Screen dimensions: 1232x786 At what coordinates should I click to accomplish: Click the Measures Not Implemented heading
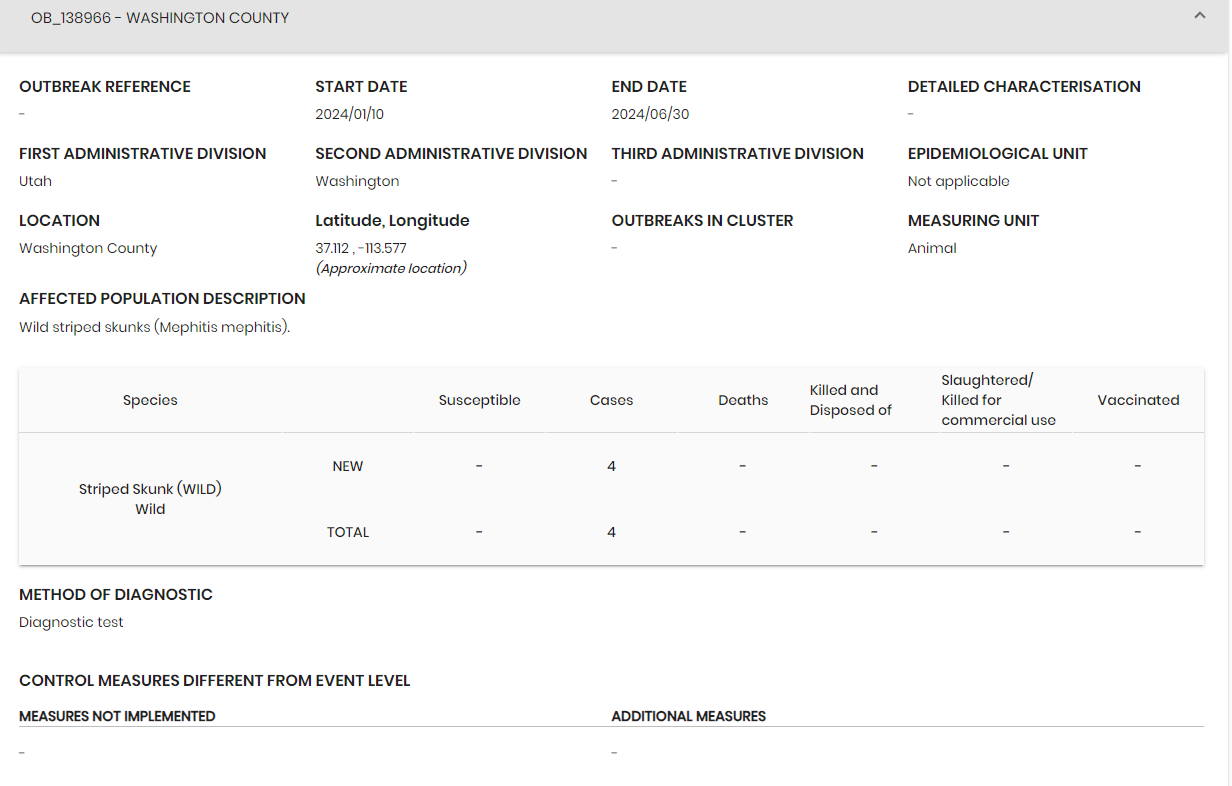117,716
